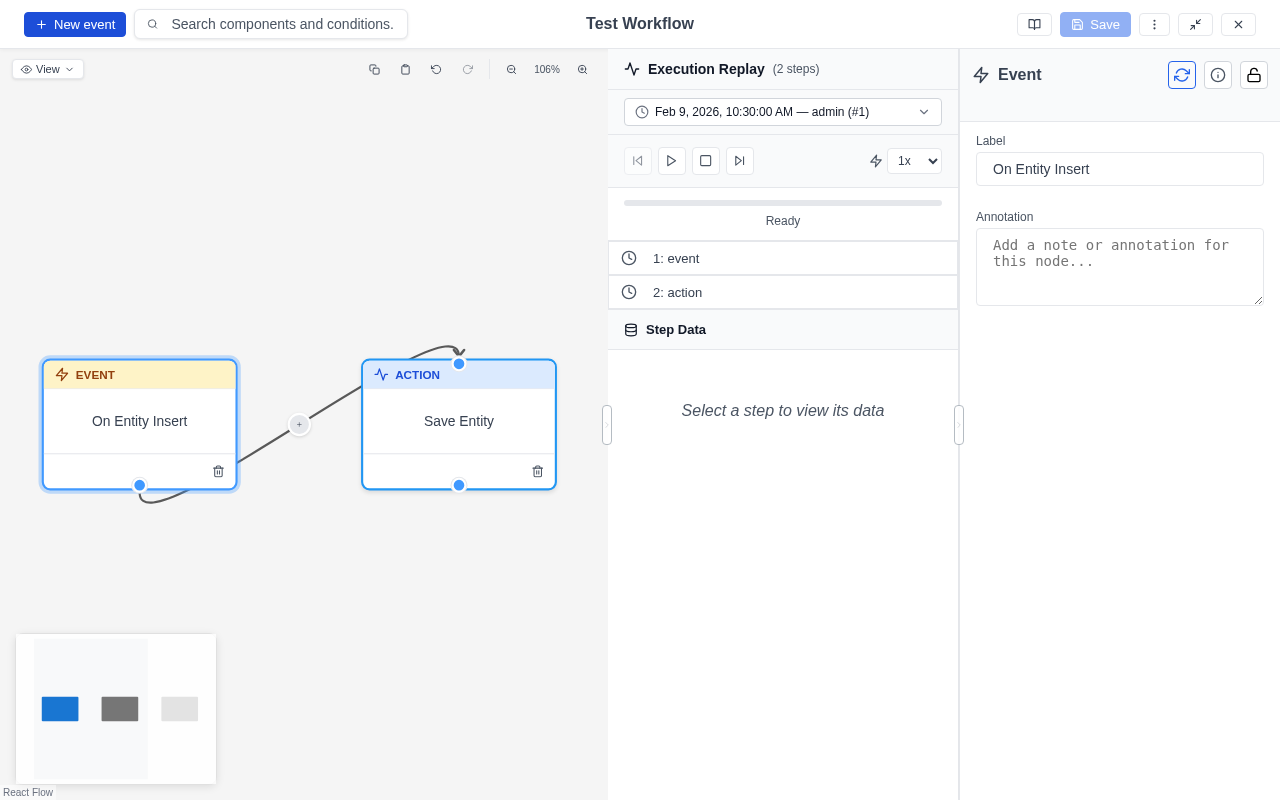The width and height of the screenshot is (1280, 800).
Task: Toggle the lock on the Event panel
Action: [x=1253, y=75]
